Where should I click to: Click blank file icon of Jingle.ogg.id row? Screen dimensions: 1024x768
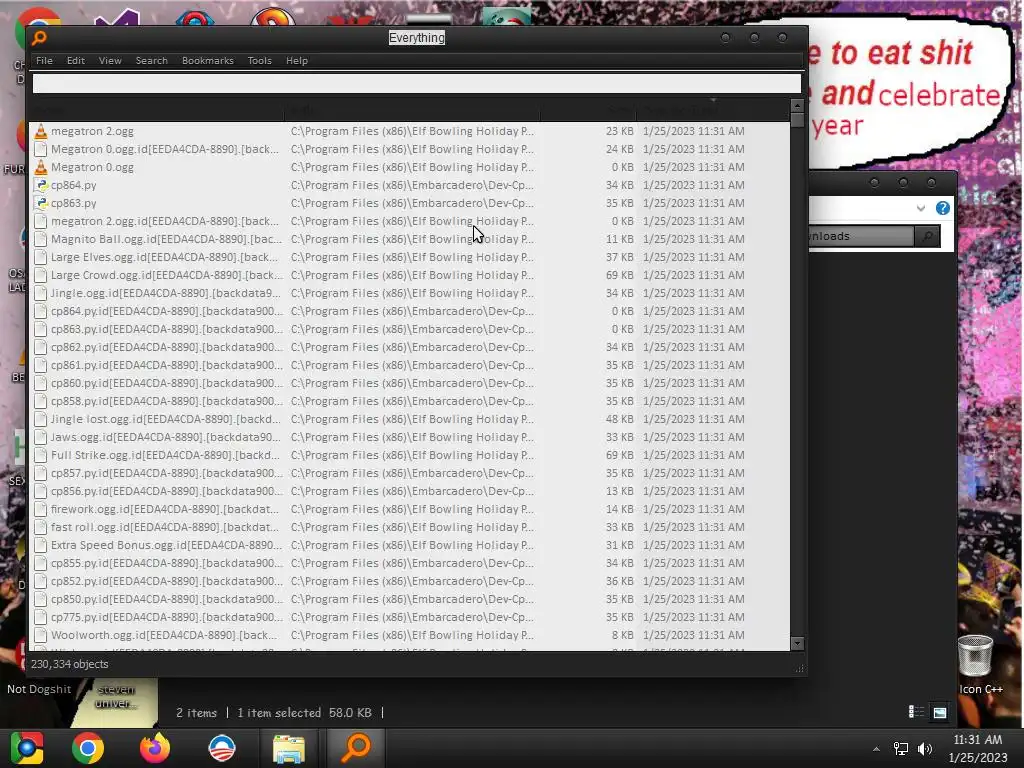click(40, 293)
